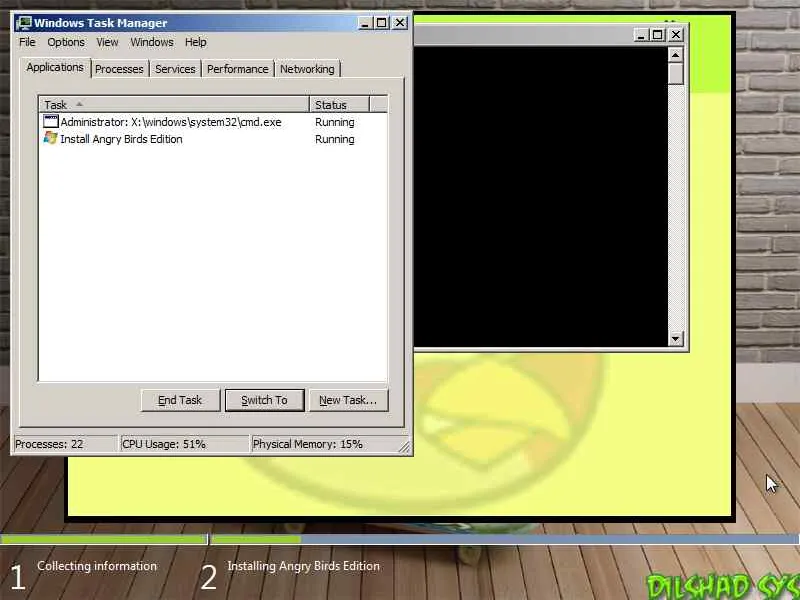Maximize the cmd console window
Viewport: 800px width, 600px height.
click(x=658, y=35)
